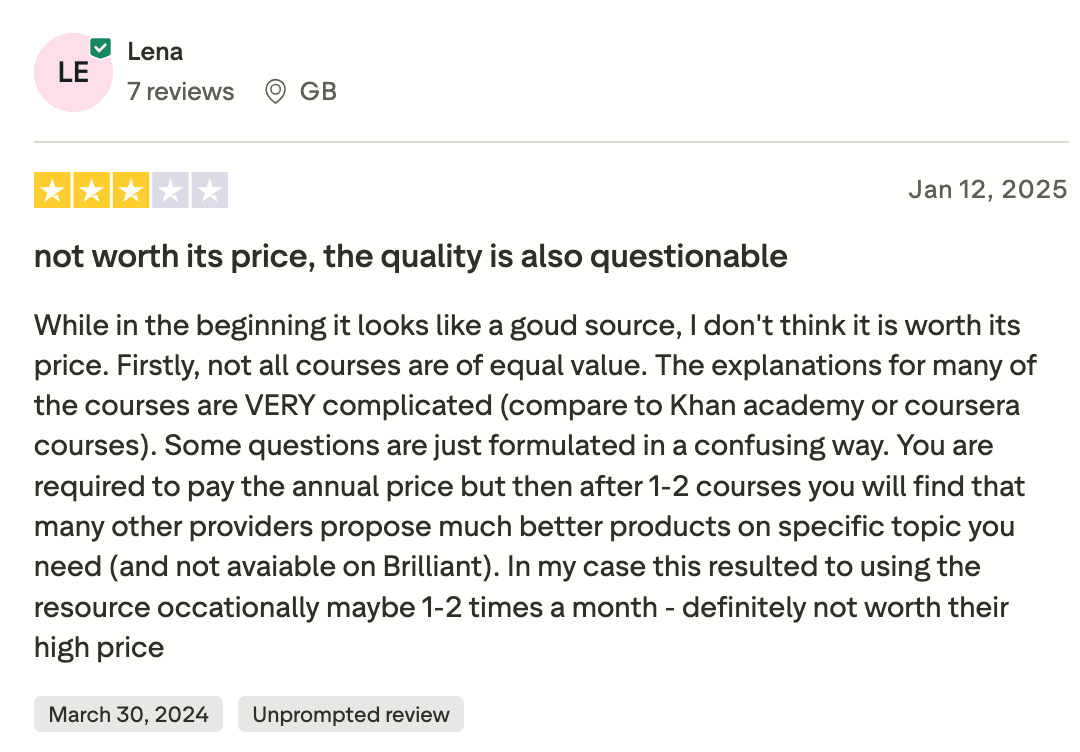Open the 7 reviews link
This screenshot has width=1080, height=752.
tap(182, 91)
